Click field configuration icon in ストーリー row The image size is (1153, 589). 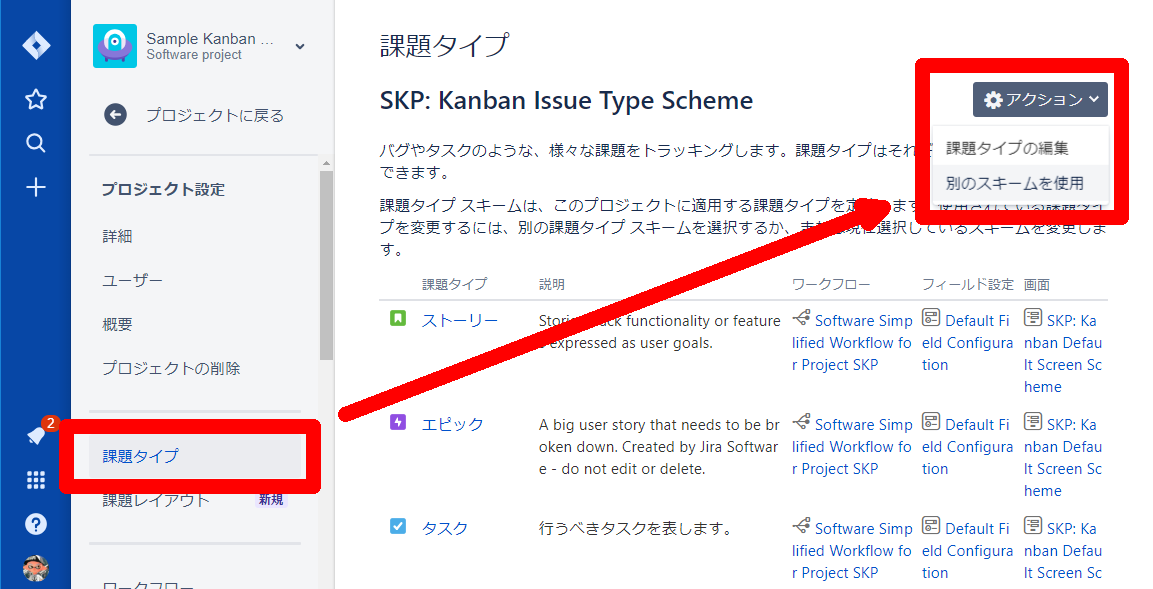[x=931, y=318]
